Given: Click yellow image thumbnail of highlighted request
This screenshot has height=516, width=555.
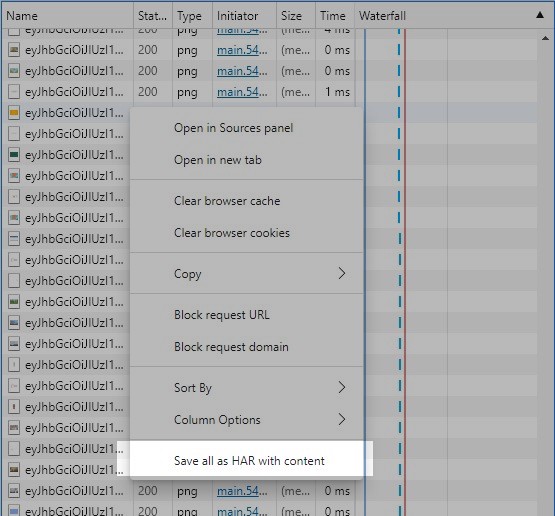Looking at the screenshot, I should [14, 113].
